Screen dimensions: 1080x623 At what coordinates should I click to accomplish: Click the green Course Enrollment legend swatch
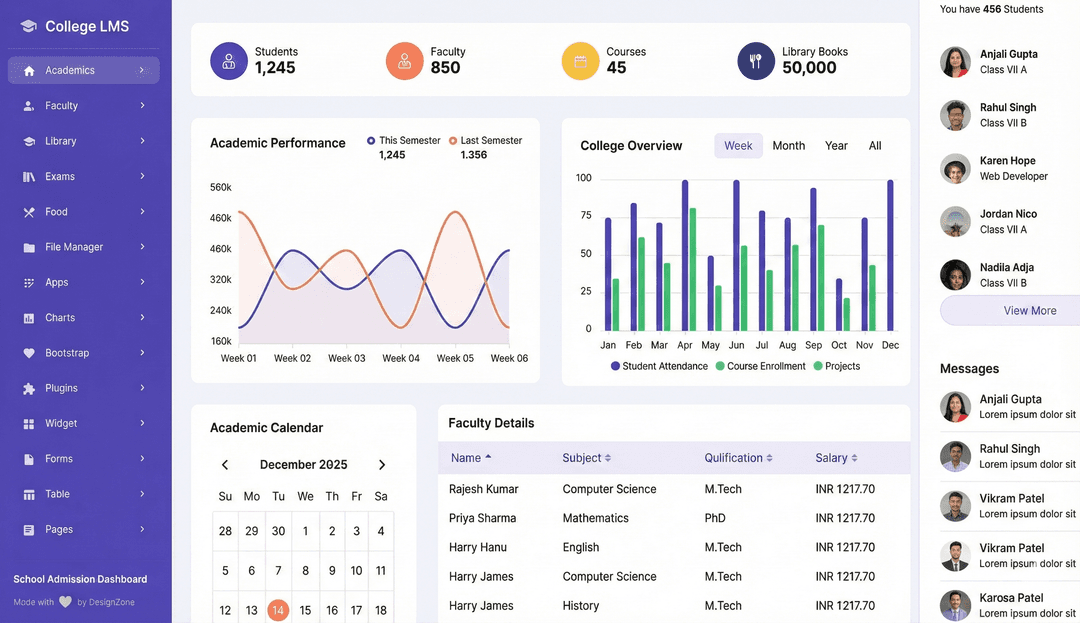coord(720,366)
